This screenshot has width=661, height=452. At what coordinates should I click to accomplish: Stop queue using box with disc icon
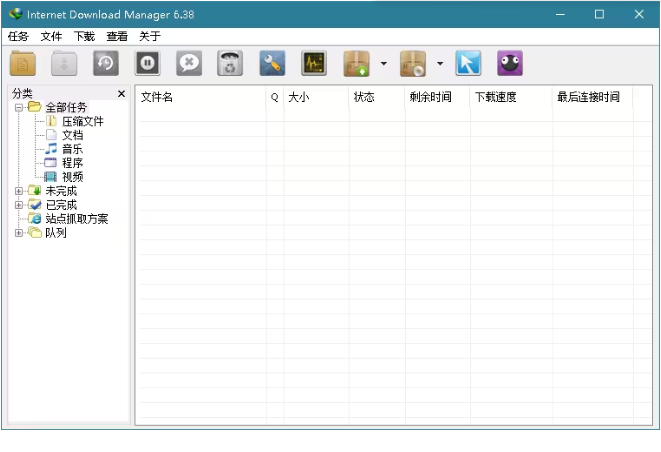413,64
